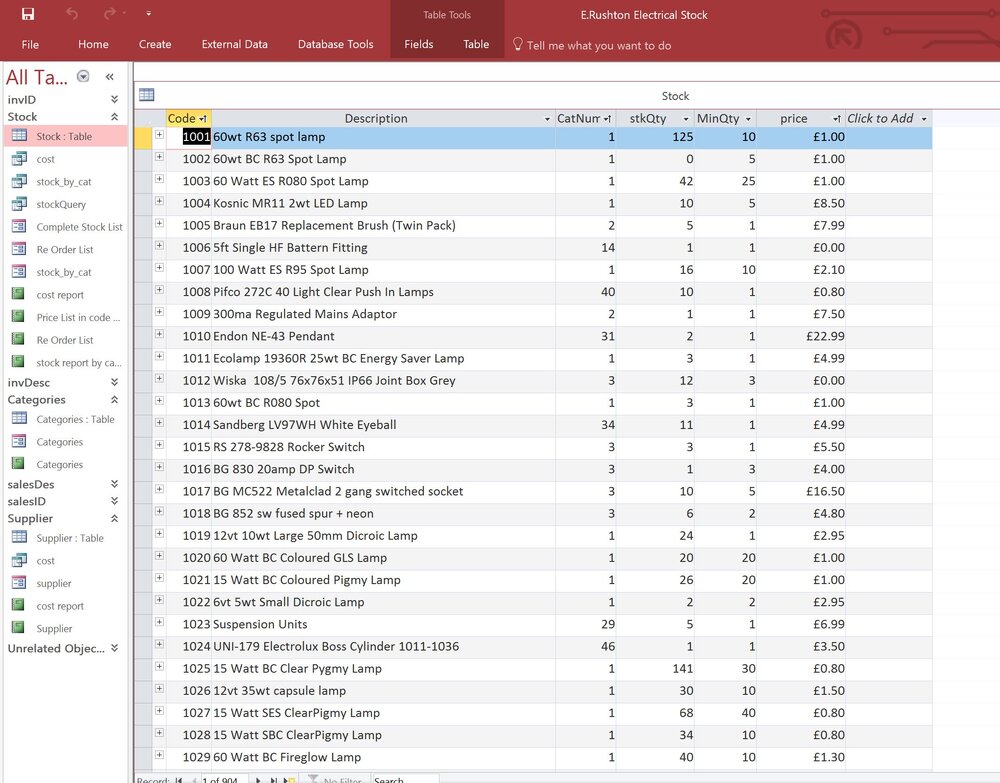
Task: Expand the plus box of record 1010
Action: [x=159, y=334]
